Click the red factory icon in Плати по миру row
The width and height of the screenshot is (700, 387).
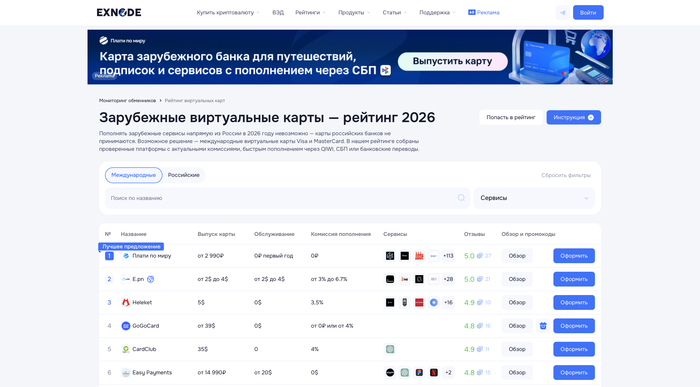tap(419, 256)
